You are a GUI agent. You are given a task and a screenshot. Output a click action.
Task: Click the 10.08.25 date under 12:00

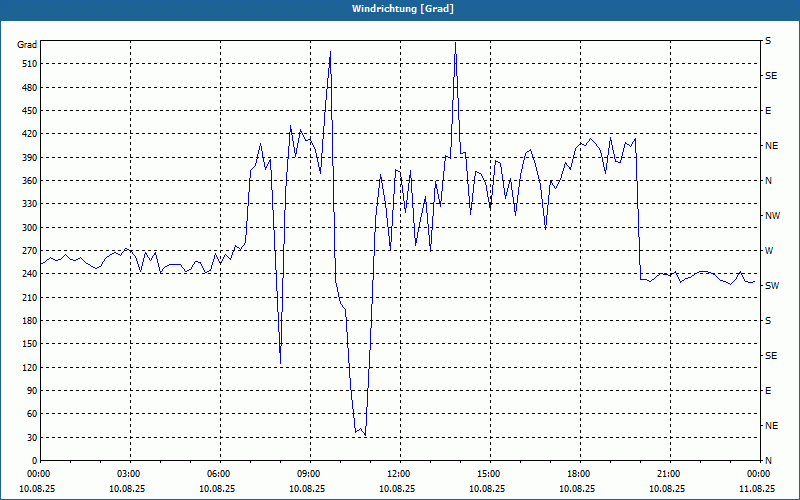point(397,489)
